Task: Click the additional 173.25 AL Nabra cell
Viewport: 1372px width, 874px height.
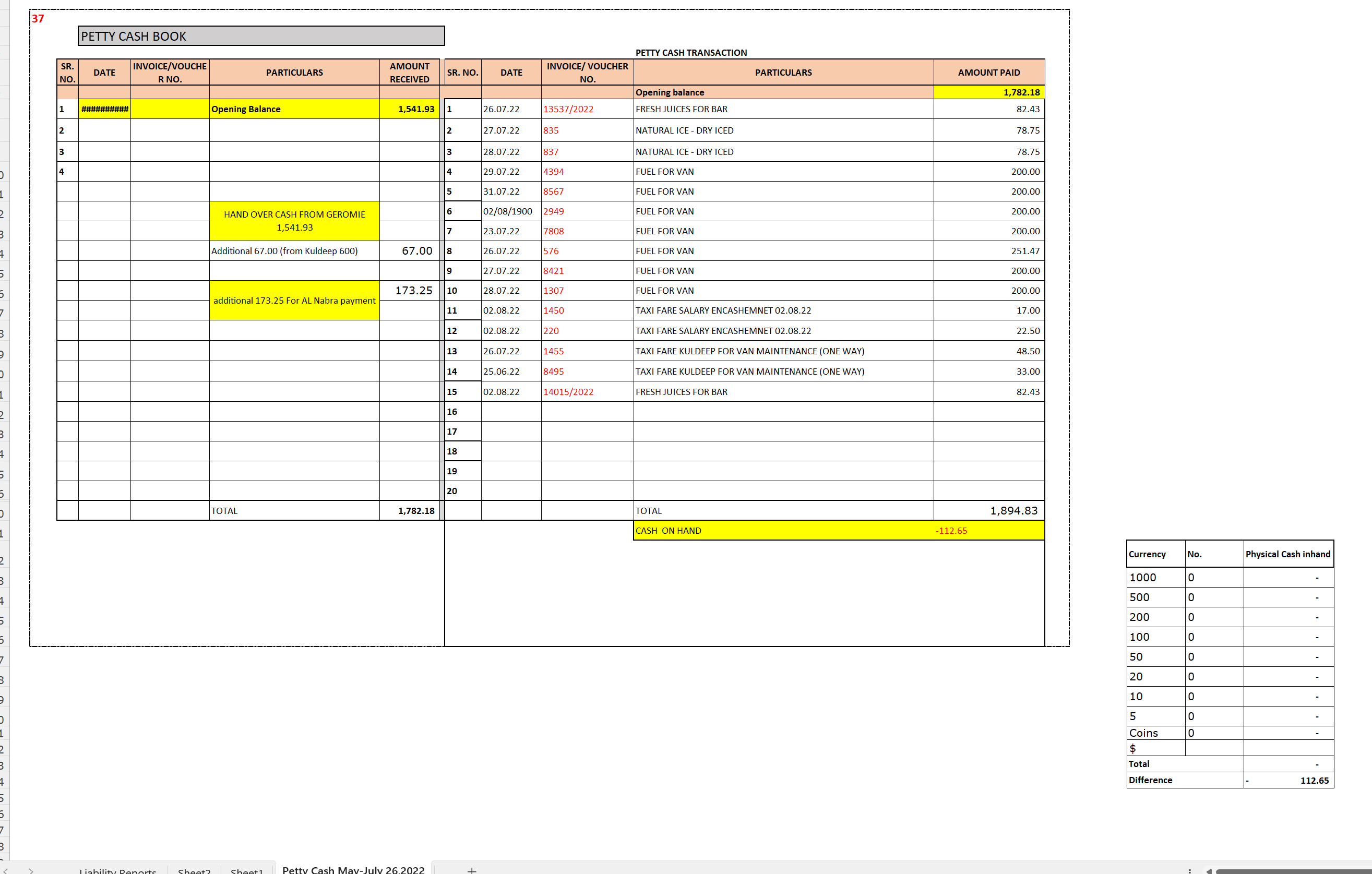Action: pyautogui.click(x=294, y=300)
